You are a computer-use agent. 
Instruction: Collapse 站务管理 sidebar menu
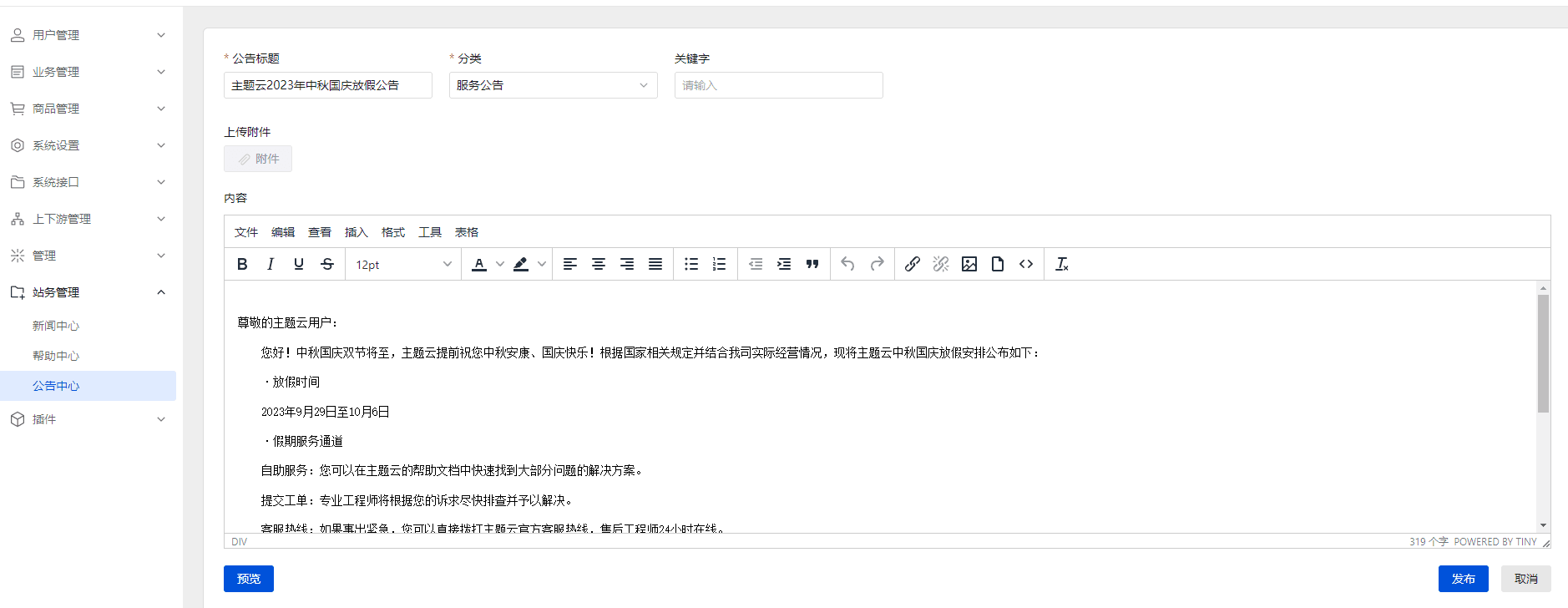point(88,292)
